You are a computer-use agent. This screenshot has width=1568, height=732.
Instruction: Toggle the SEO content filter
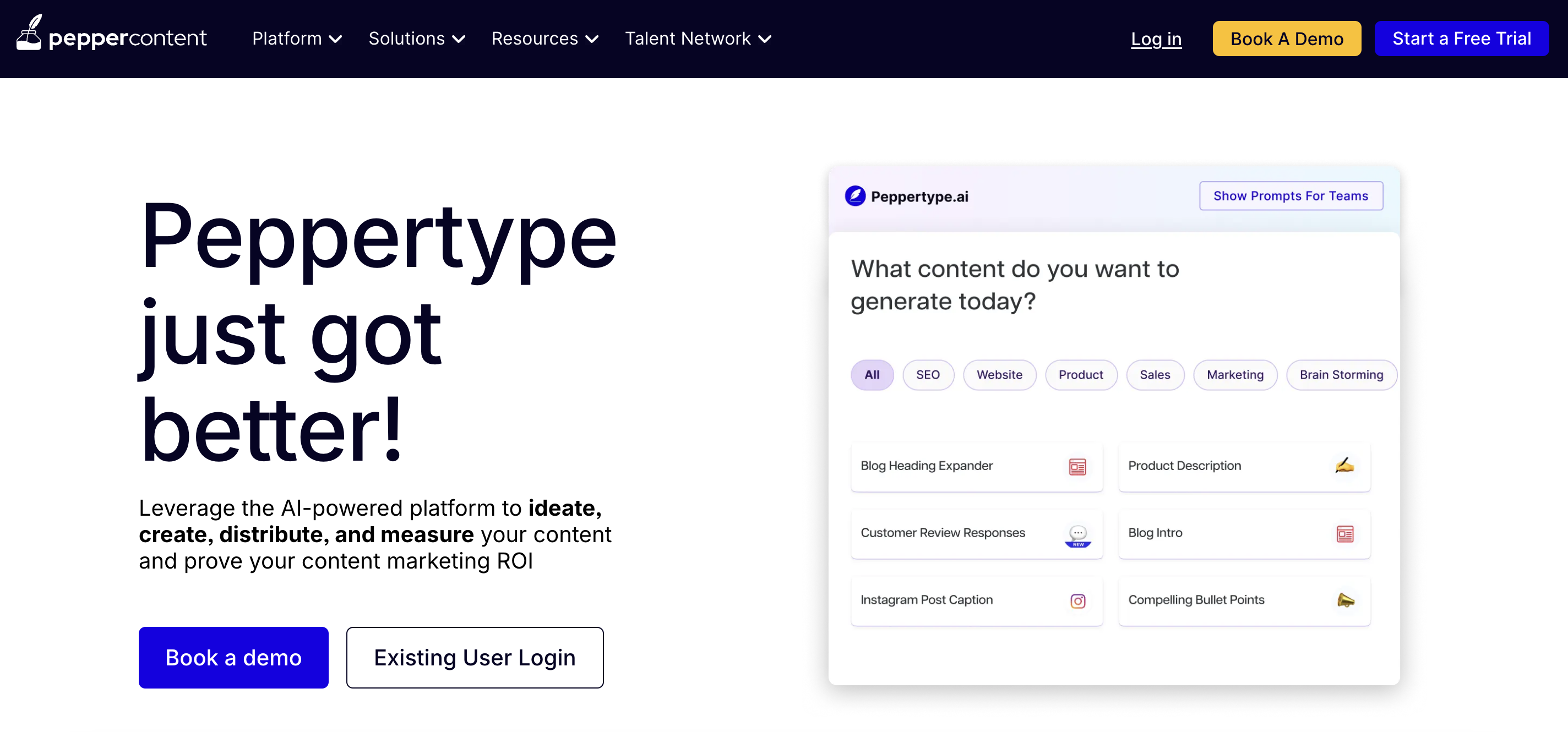[928, 375]
